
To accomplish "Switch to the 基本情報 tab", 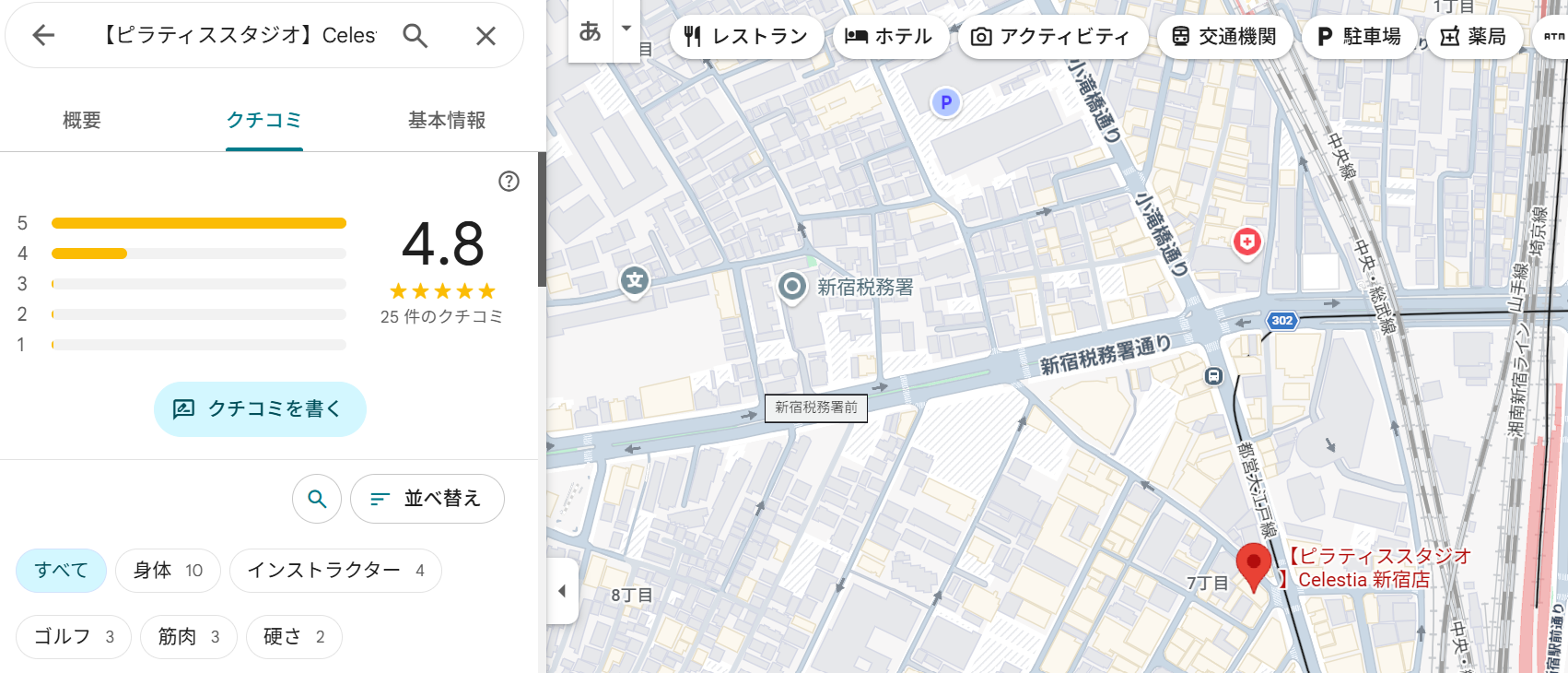I will [447, 120].
